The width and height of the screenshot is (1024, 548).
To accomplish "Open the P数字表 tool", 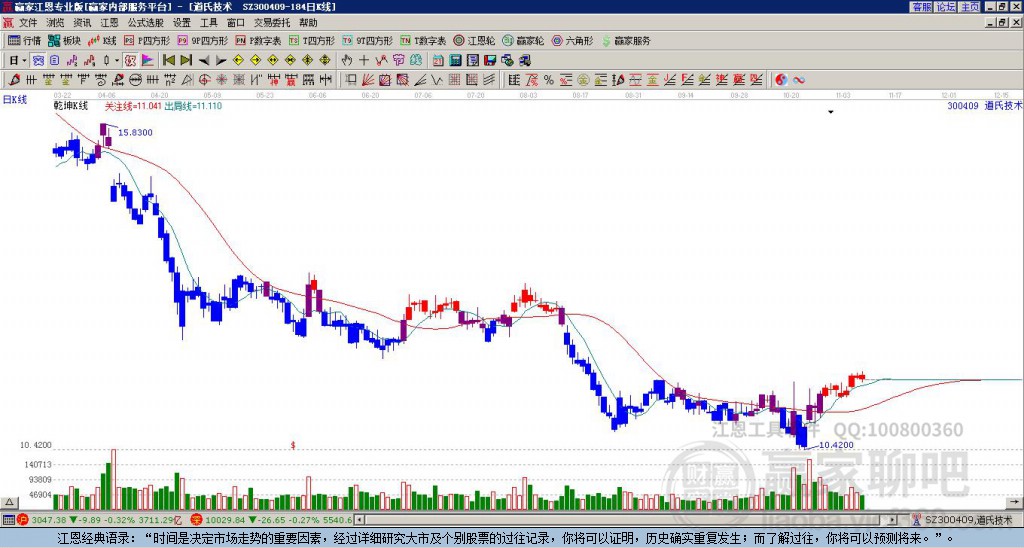I will click(x=258, y=40).
